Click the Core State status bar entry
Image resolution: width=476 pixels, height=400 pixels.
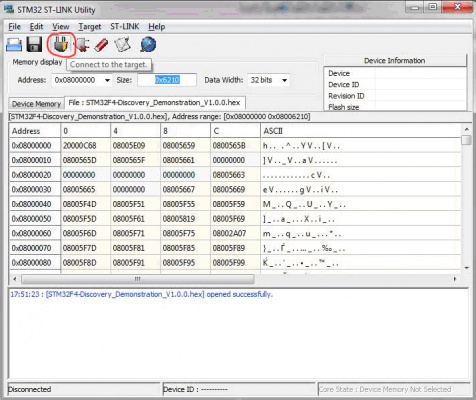point(394,389)
